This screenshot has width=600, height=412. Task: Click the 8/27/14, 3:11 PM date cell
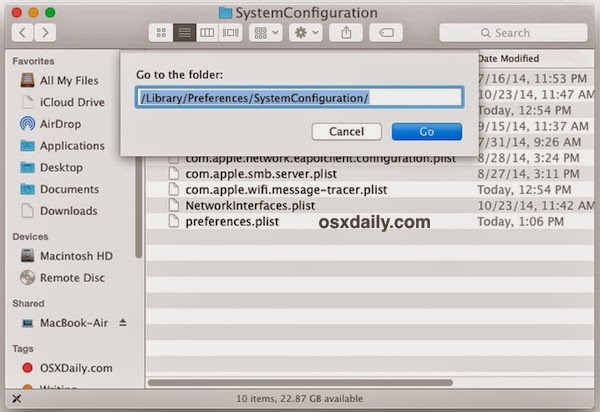(528, 174)
